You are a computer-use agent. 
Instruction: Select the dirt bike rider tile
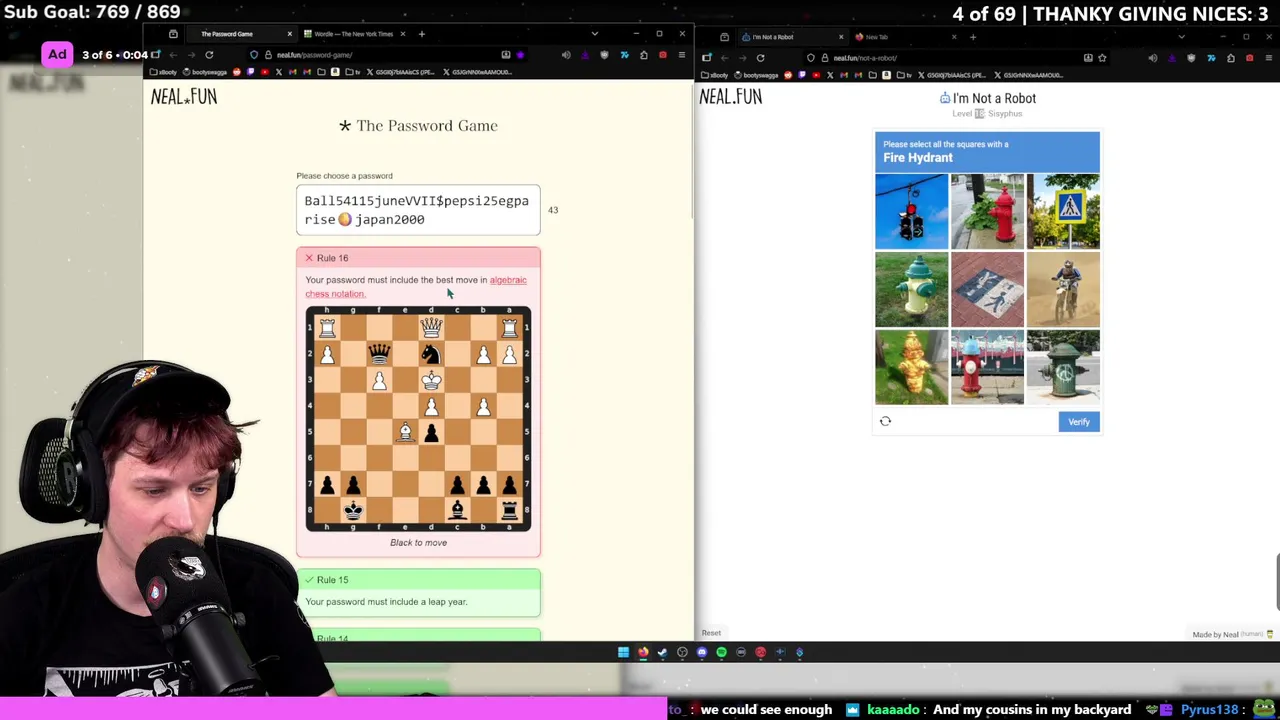coord(1063,289)
